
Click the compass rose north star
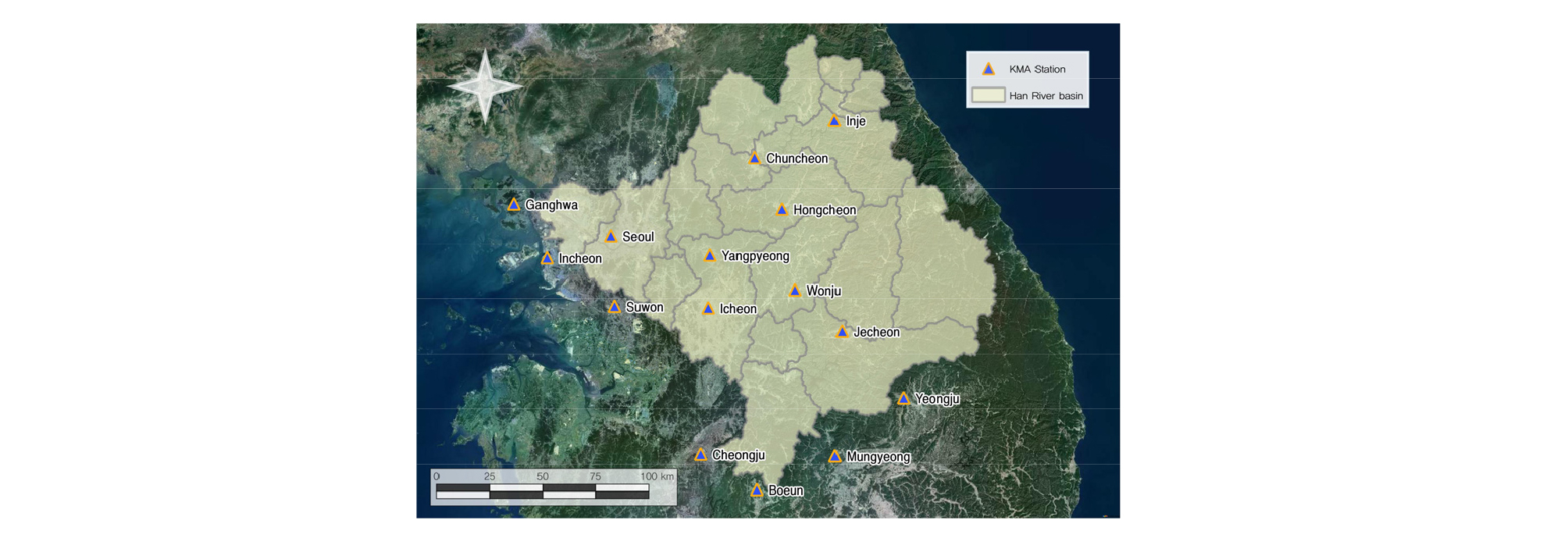click(485, 86)
